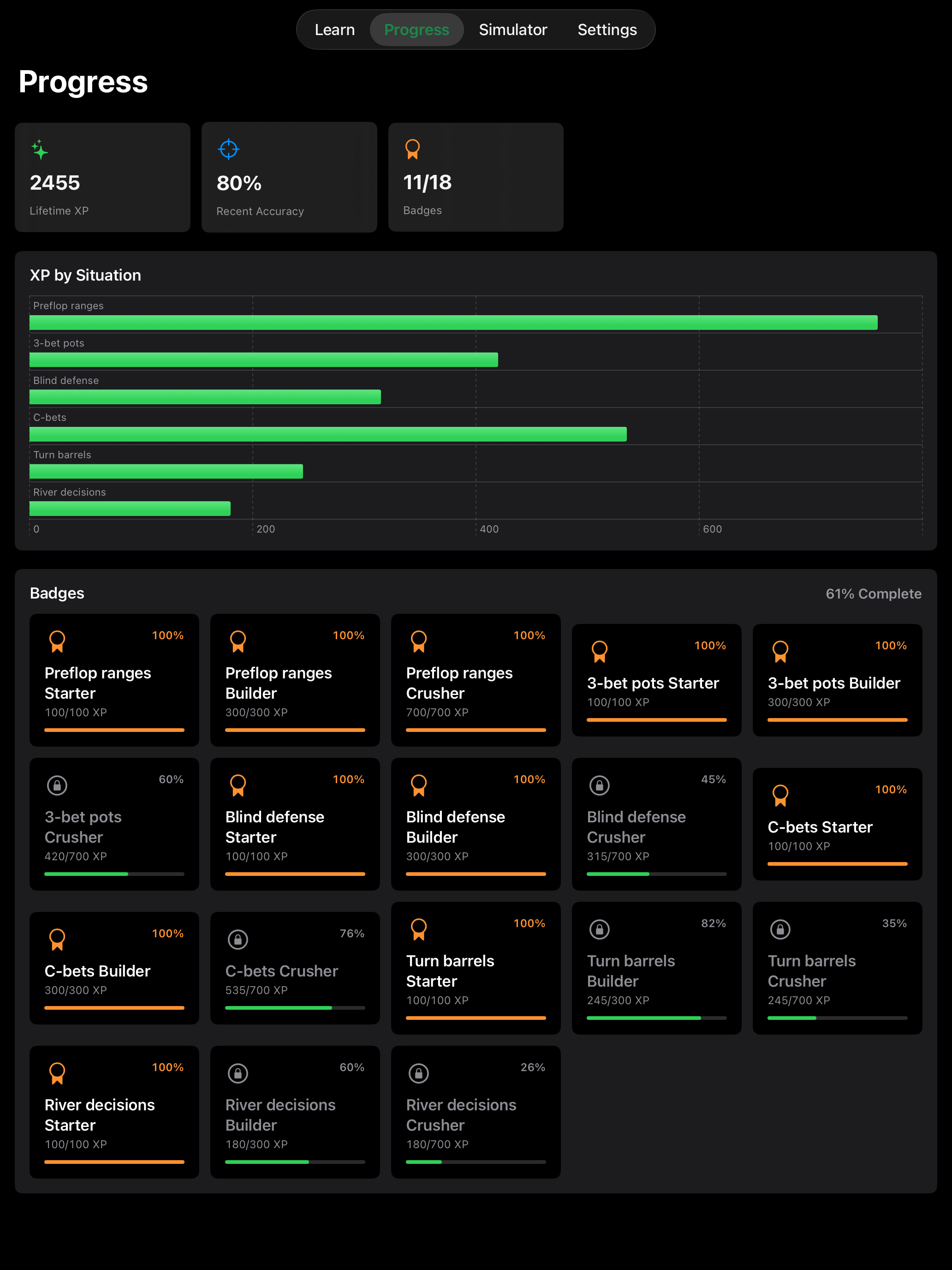Click the '61% Complete' label
Viewport: 952px width, 1270px height.
pyautogui.click(x=874, y=593)
